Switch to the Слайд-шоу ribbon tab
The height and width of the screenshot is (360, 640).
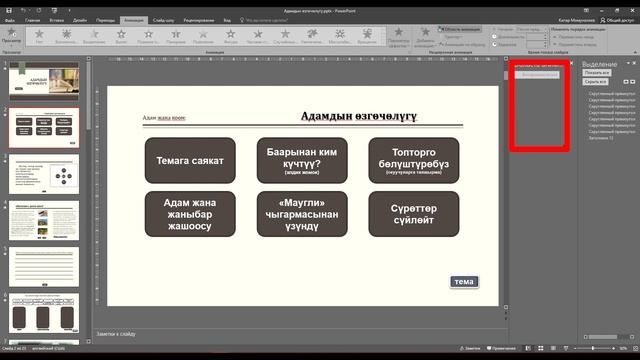point(163,20)
